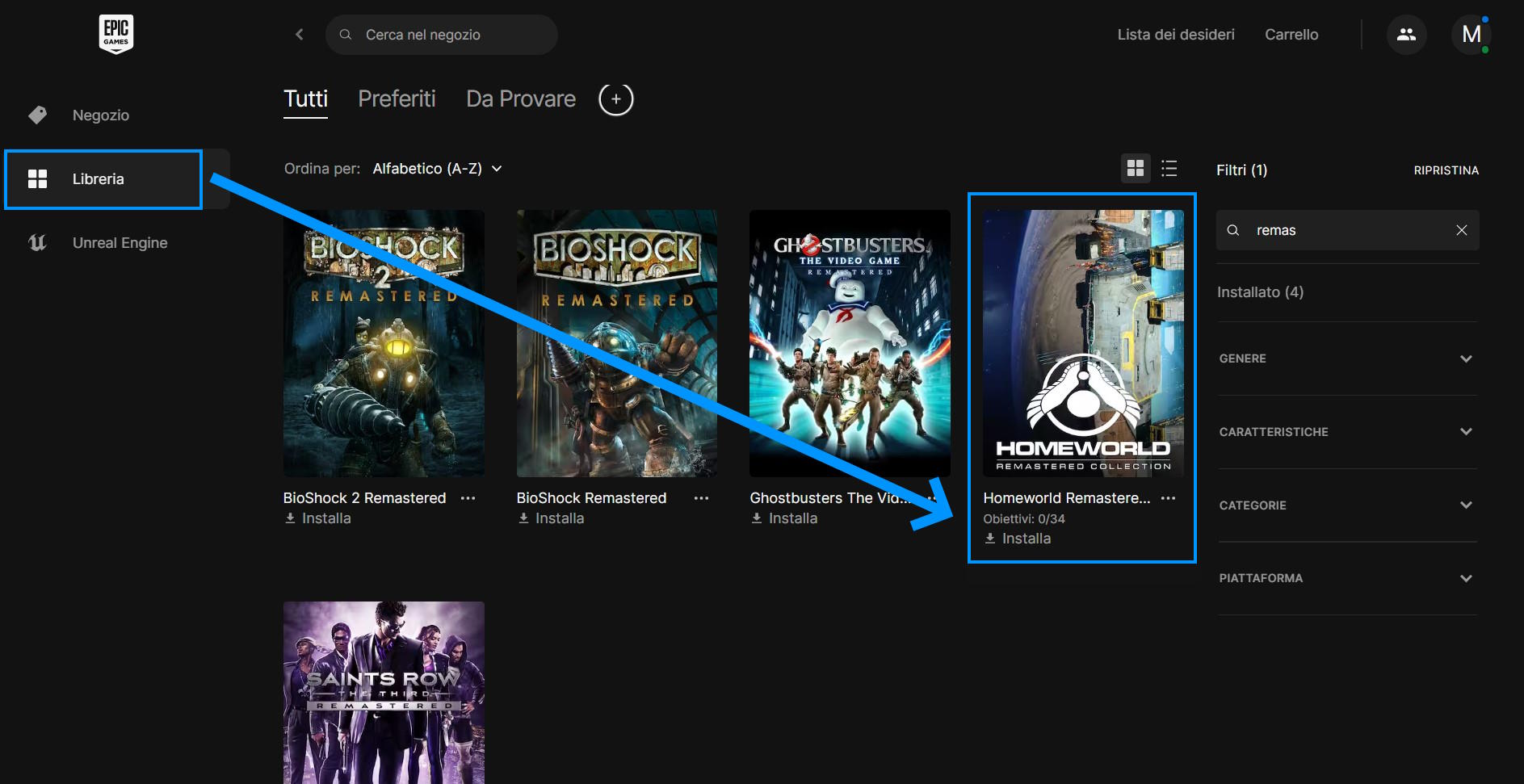Switch to grid view layout
Screen dimensions: 1524x784
(x=1136, y=168)
